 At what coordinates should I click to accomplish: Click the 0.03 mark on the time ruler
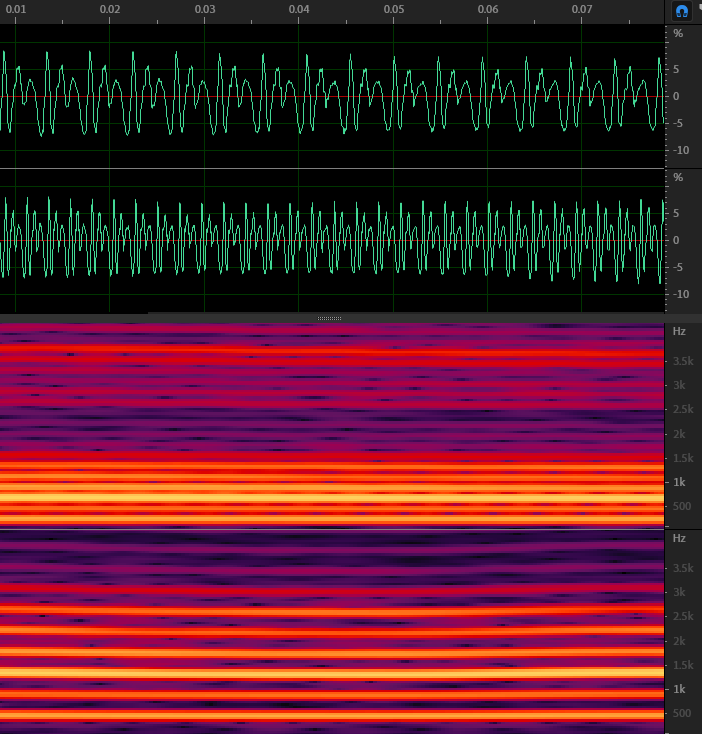pos(205,9)
